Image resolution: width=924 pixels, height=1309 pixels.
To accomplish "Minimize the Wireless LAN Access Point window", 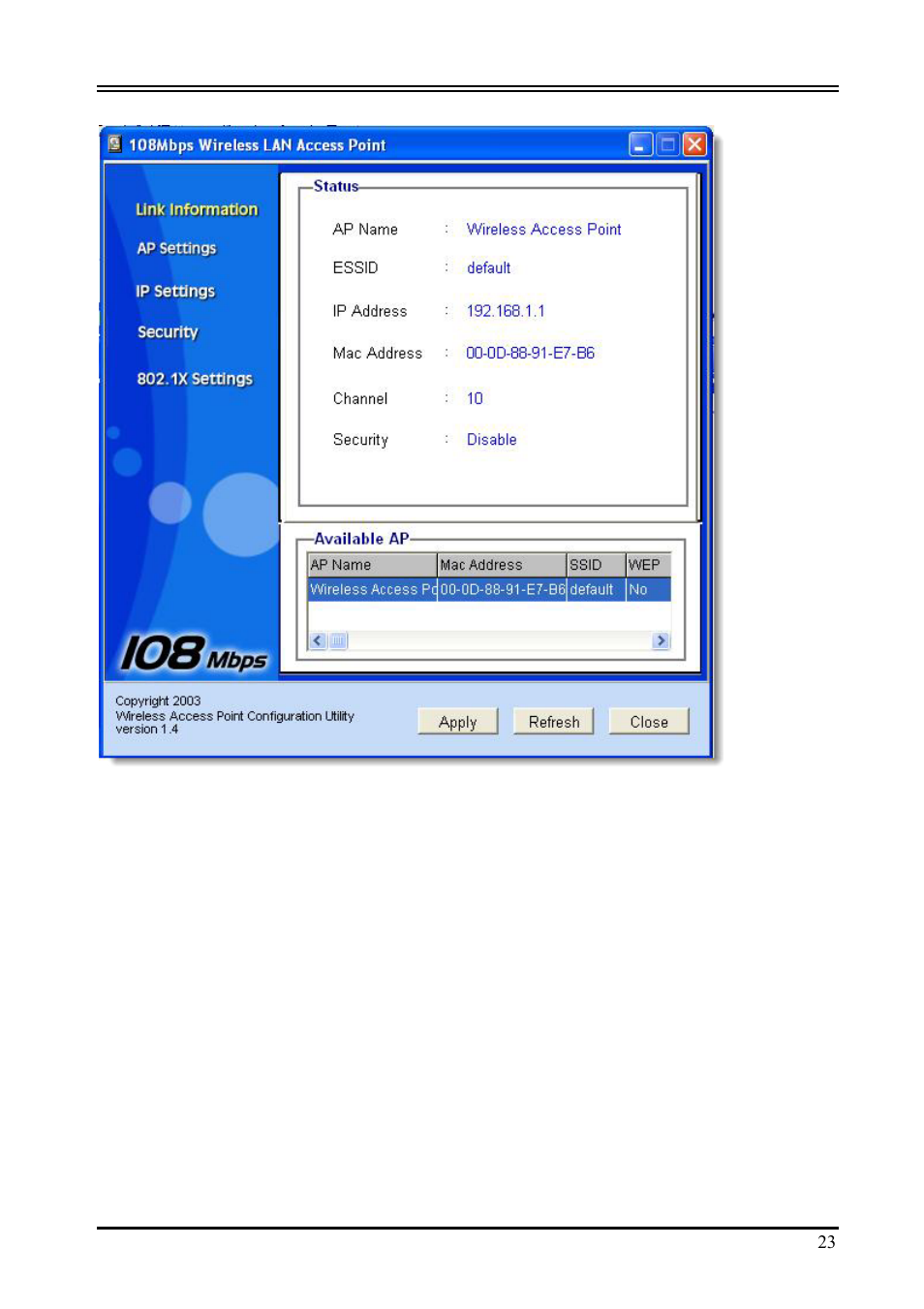I will coord(640,144).
